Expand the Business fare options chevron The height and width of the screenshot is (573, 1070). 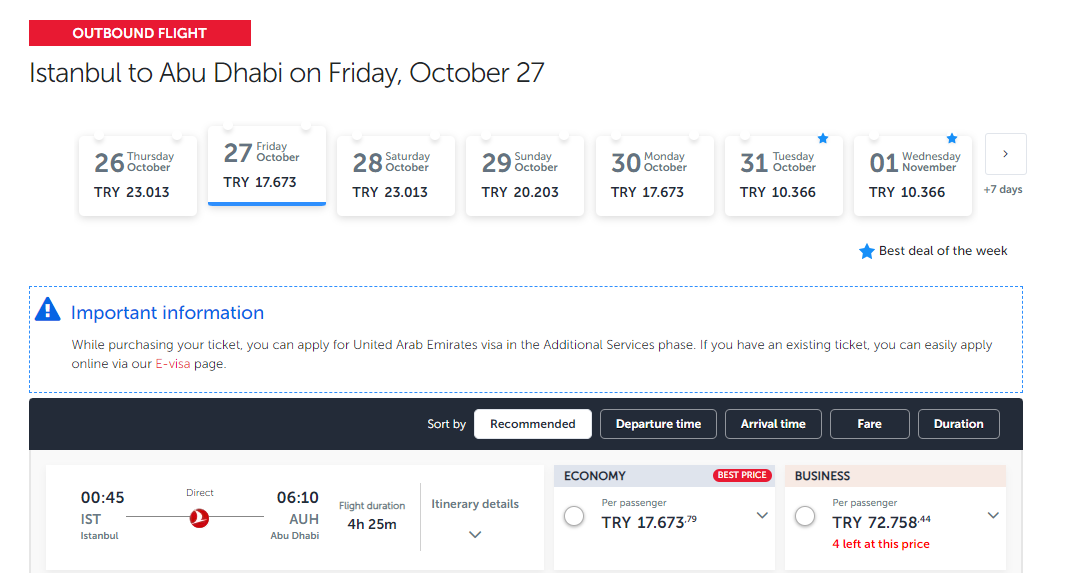[993, 516]
